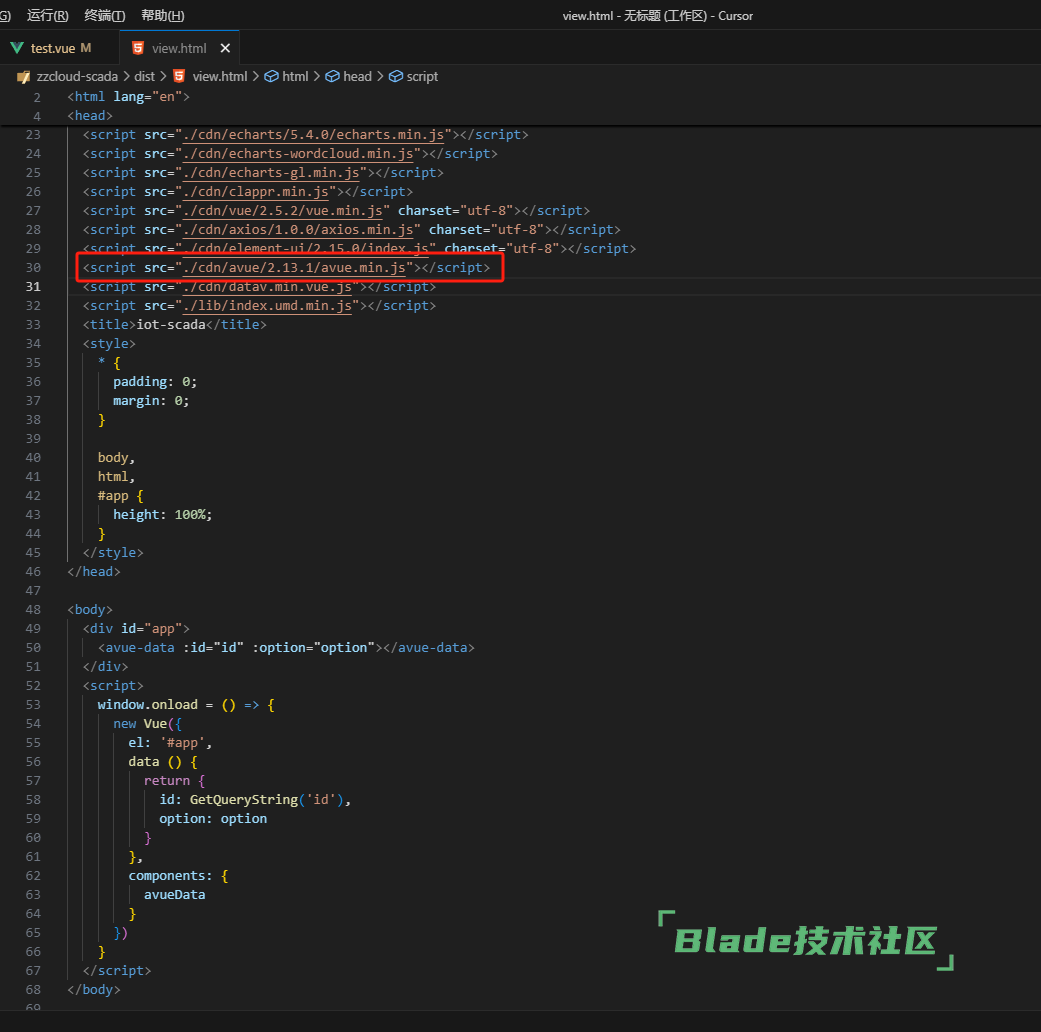Image resolution: width=1041 pixels, height=1032 pixels.
Task: Open the 终端(T) menu
Action: tap(104, 15)
